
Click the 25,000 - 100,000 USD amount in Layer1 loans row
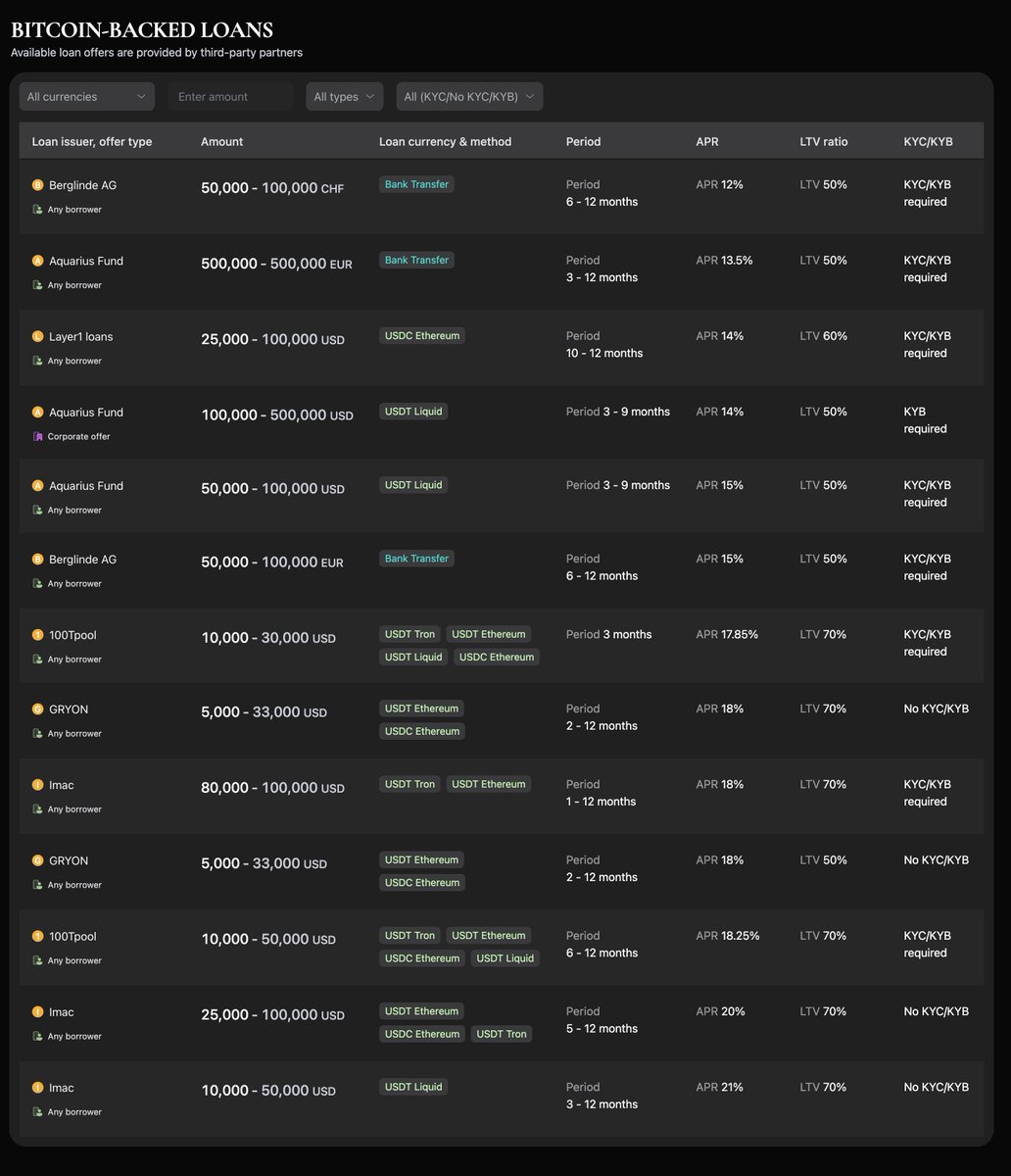(272, 339)
